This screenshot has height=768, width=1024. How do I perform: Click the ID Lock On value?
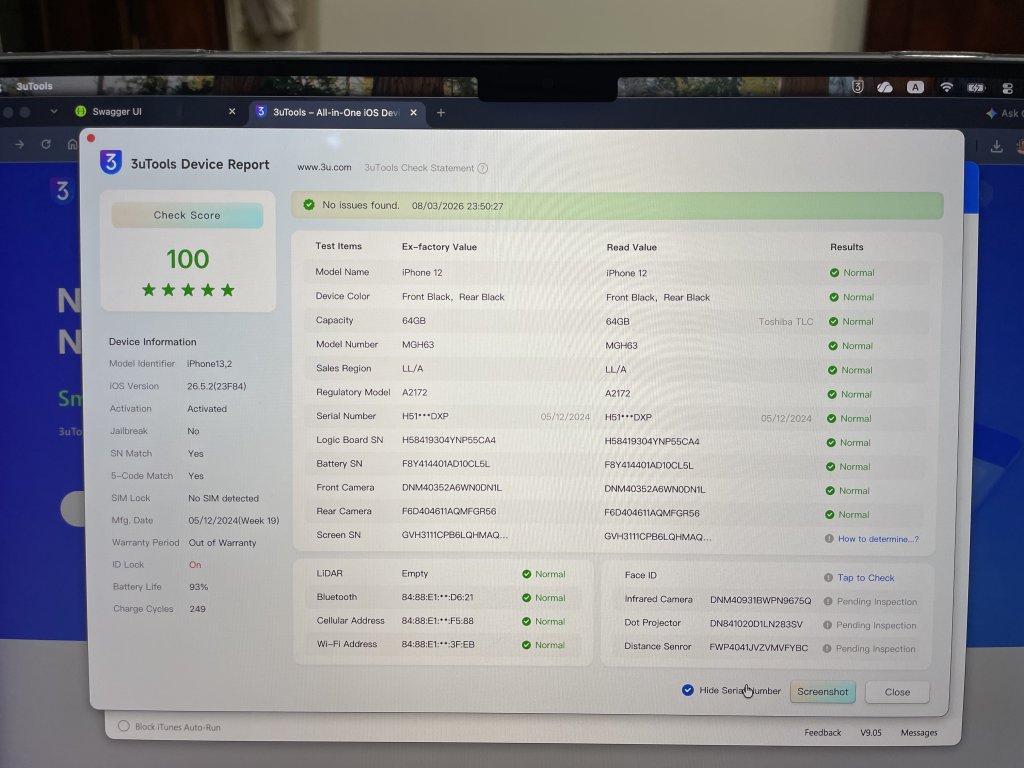click(x=195, y=565)
